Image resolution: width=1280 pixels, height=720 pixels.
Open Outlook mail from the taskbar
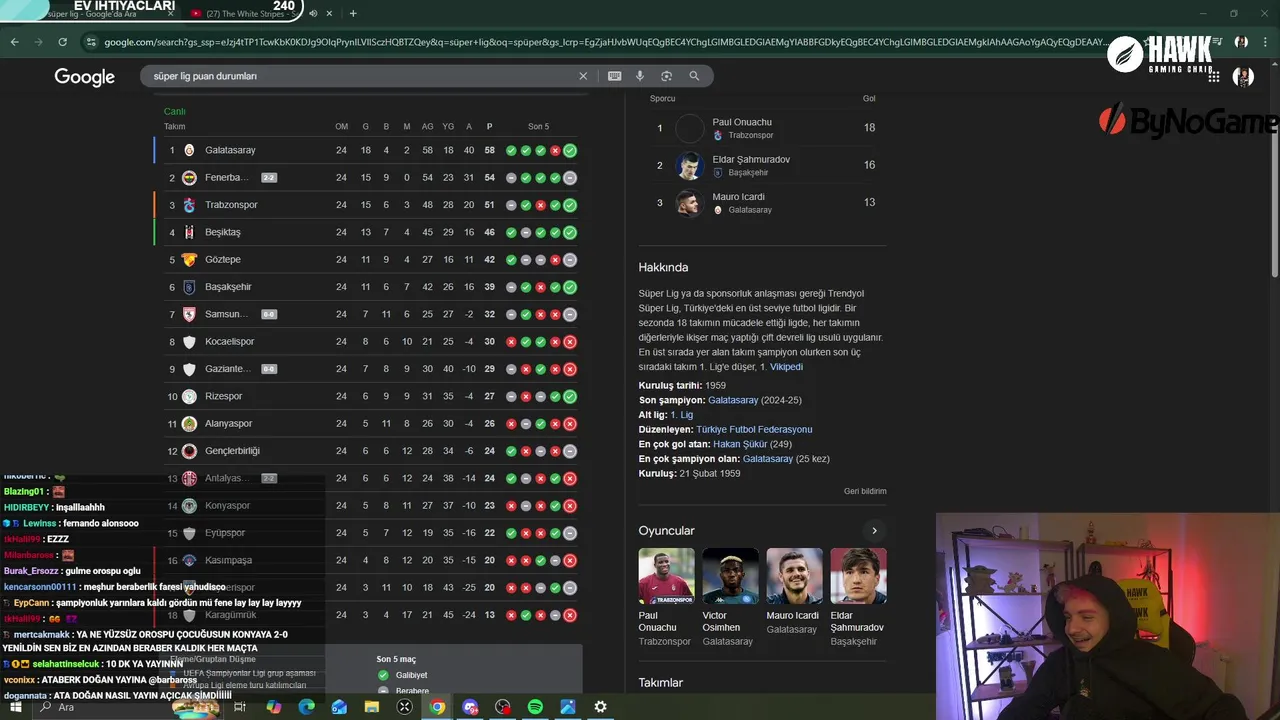point(339,707)
